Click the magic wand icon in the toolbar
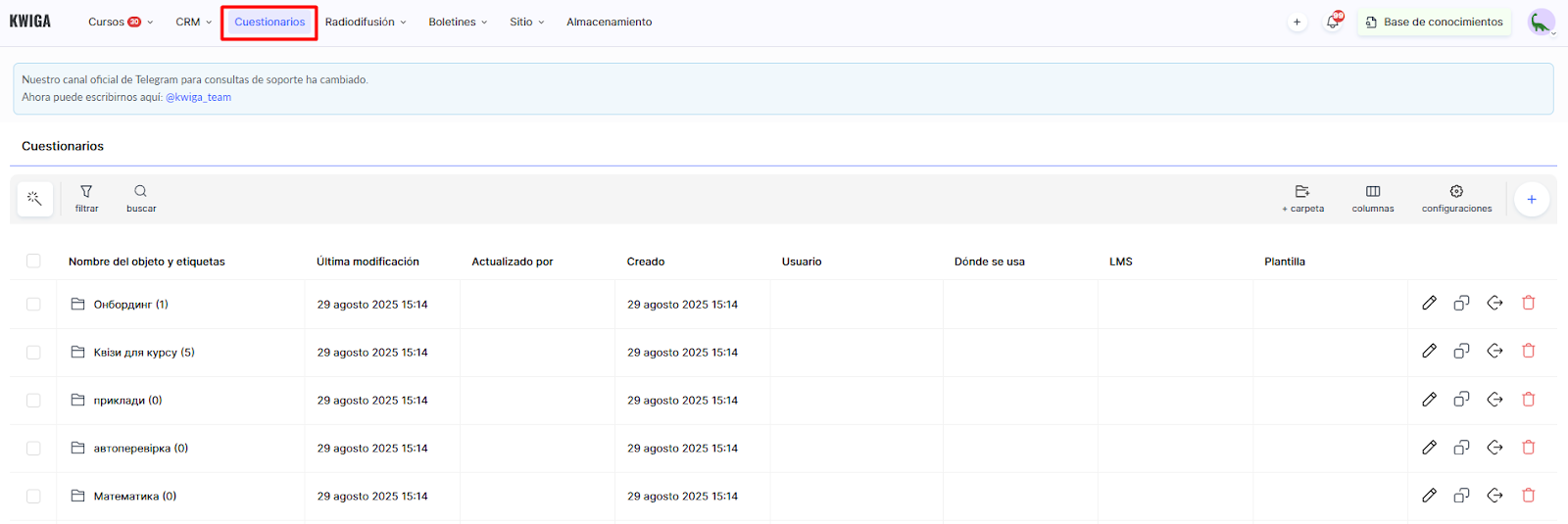The height and width of the screenshot is (524, 1568). [x=34, y=199]
